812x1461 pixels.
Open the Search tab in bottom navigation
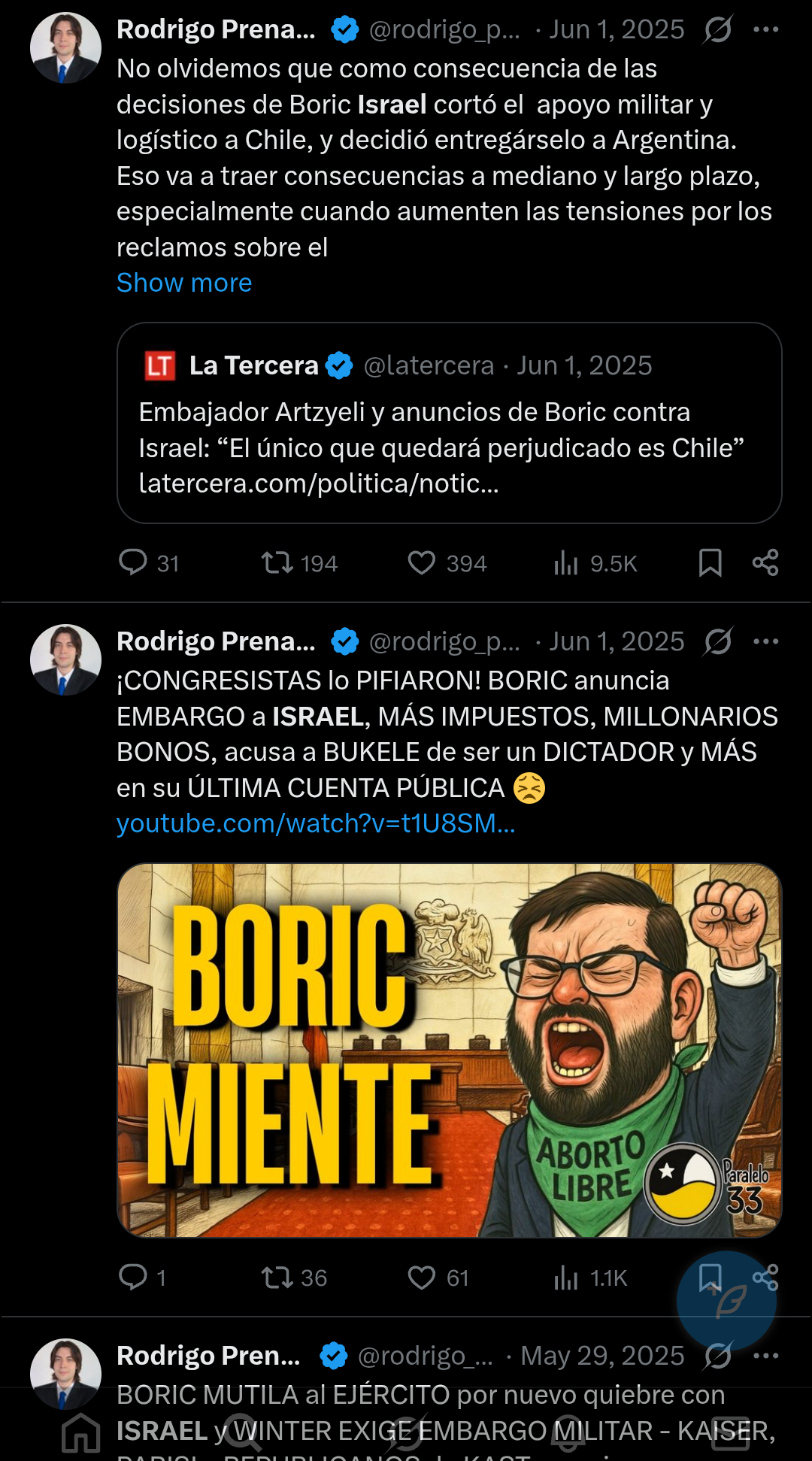tap(243, 1432)
